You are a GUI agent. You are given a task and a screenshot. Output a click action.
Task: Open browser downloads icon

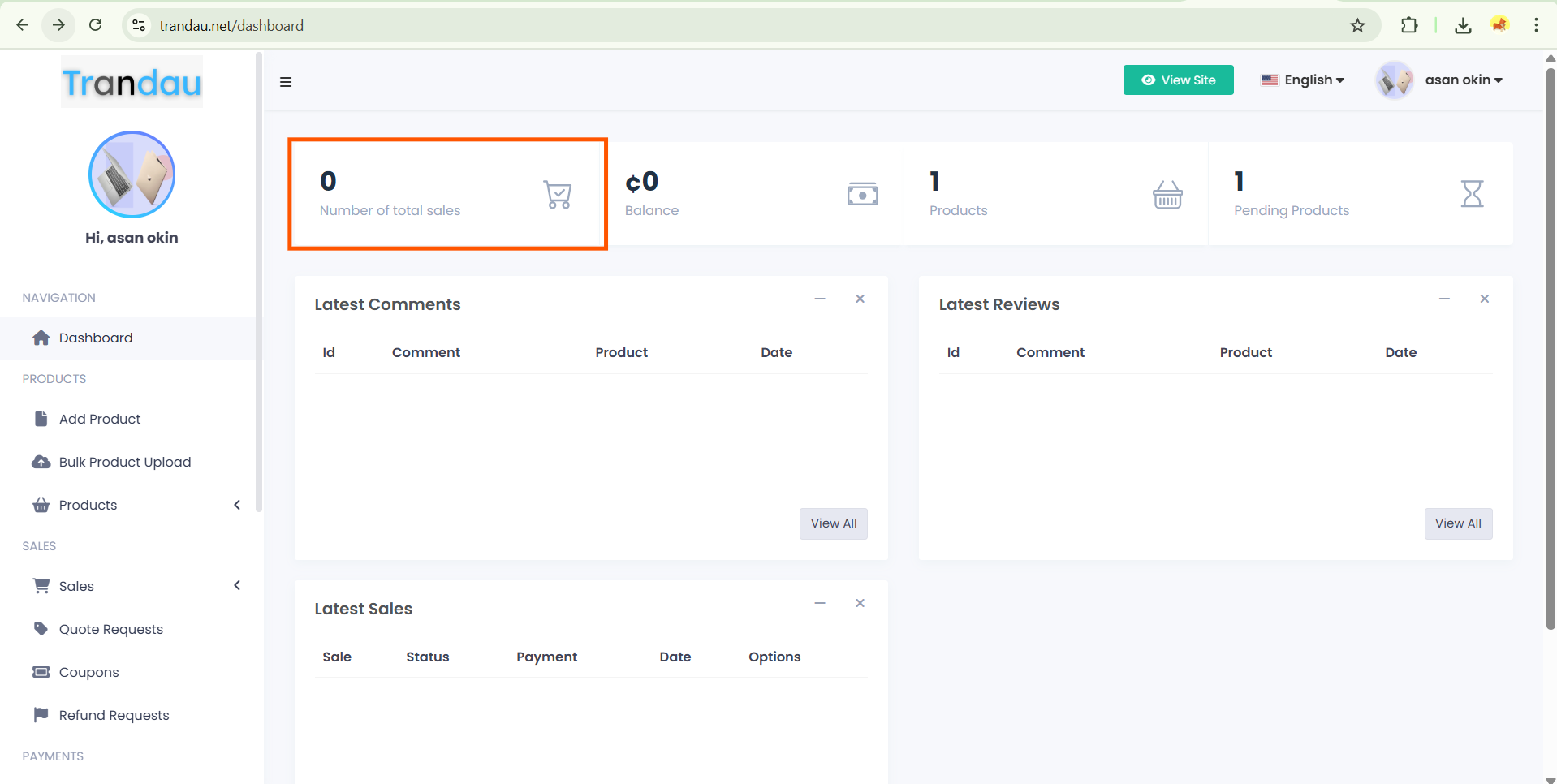pyautogui.click(x=1463, y=26)
